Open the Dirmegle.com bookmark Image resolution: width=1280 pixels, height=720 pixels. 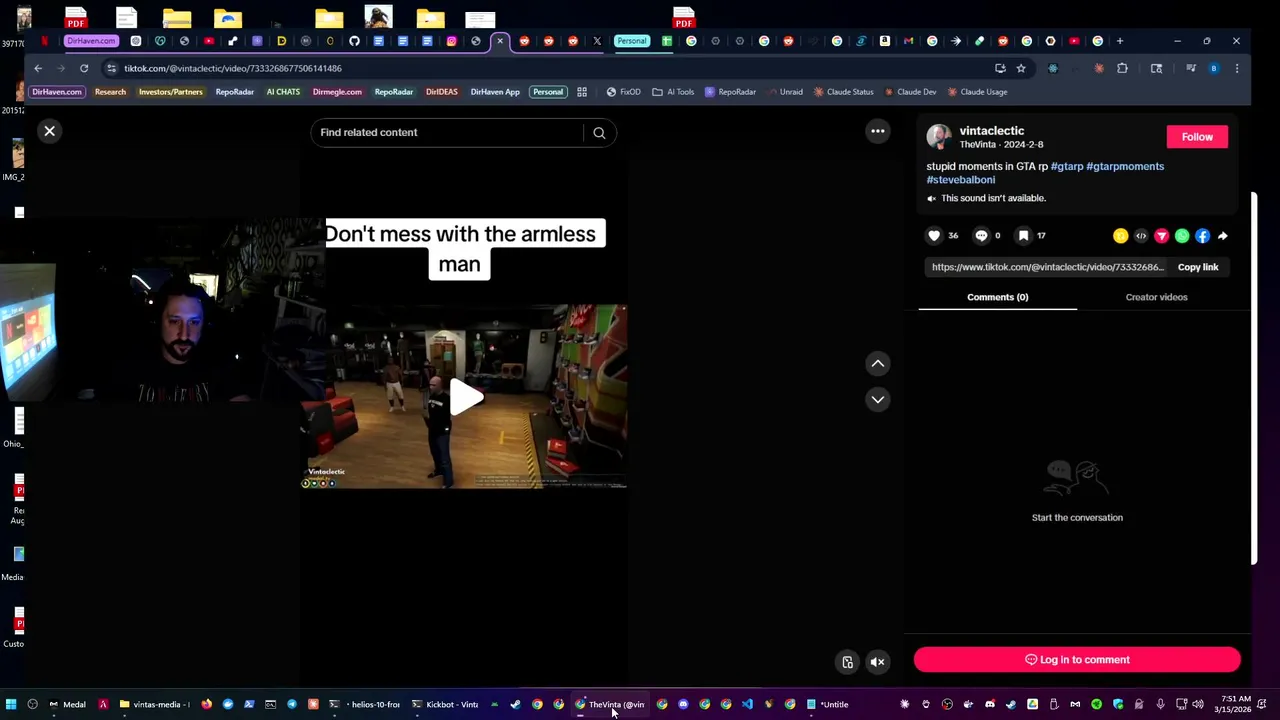tap(337, 92)
